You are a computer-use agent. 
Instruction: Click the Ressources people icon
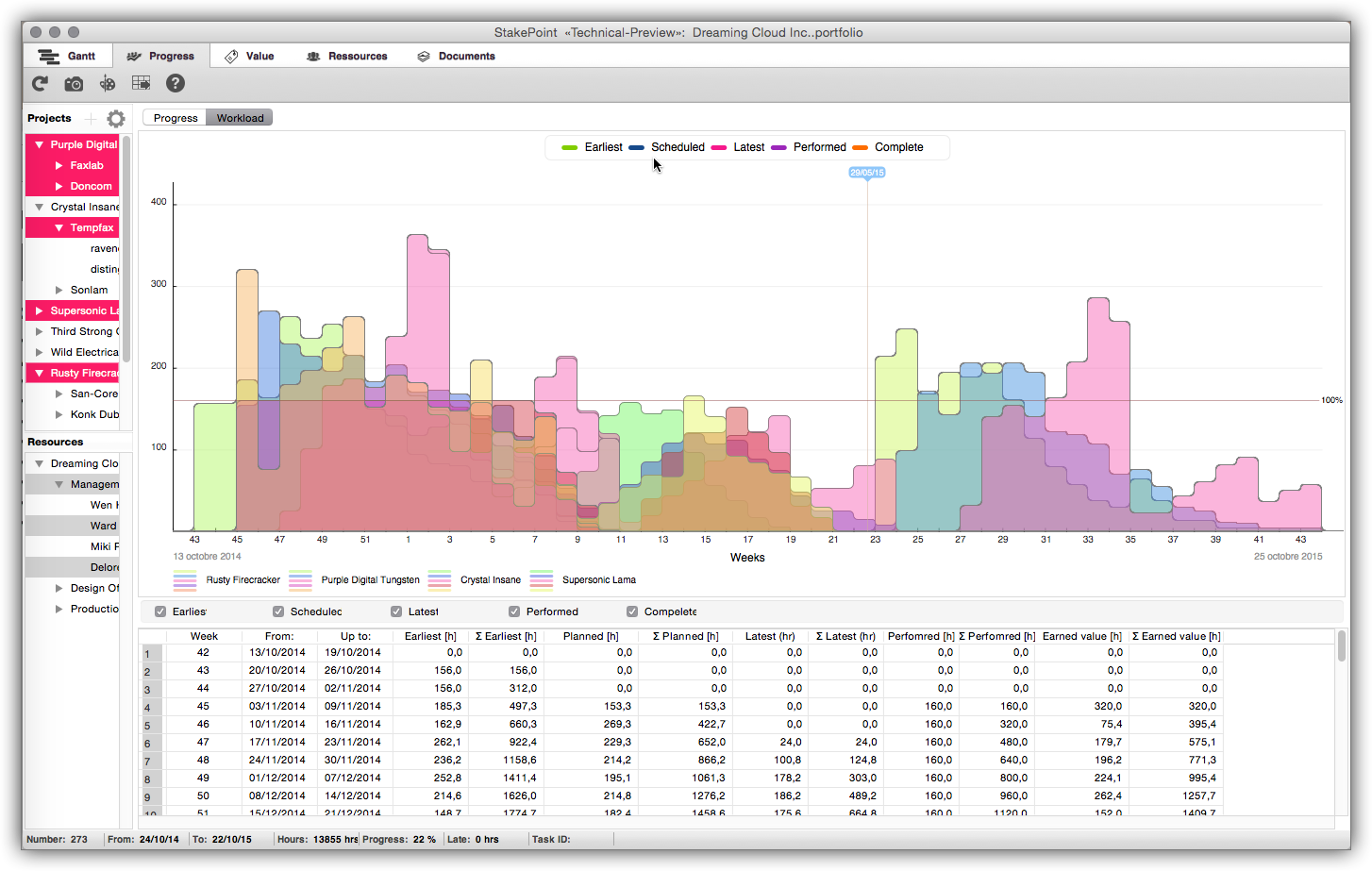(x=313, y=57)
